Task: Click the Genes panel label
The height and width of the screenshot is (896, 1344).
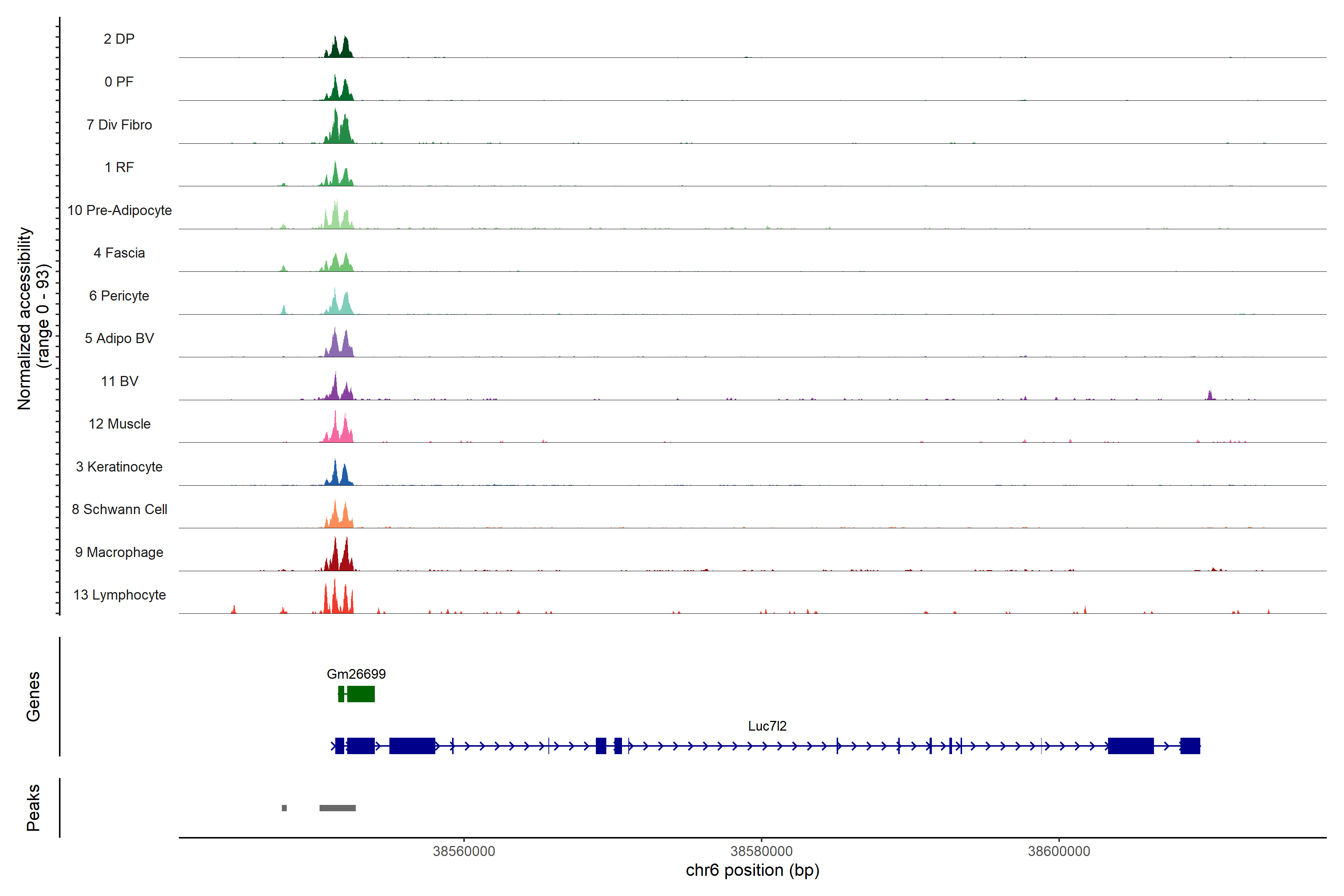Action: [33, 696]
